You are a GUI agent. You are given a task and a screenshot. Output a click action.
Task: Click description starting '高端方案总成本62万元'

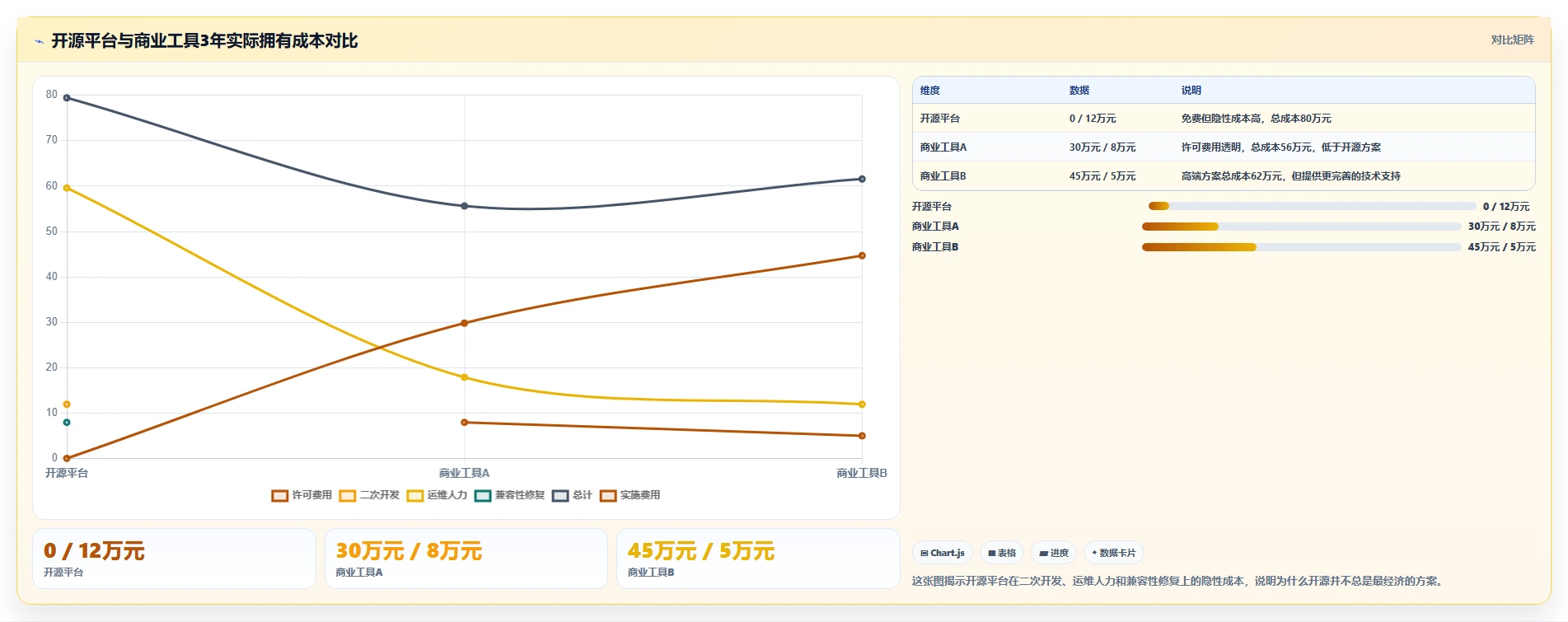1291,176
